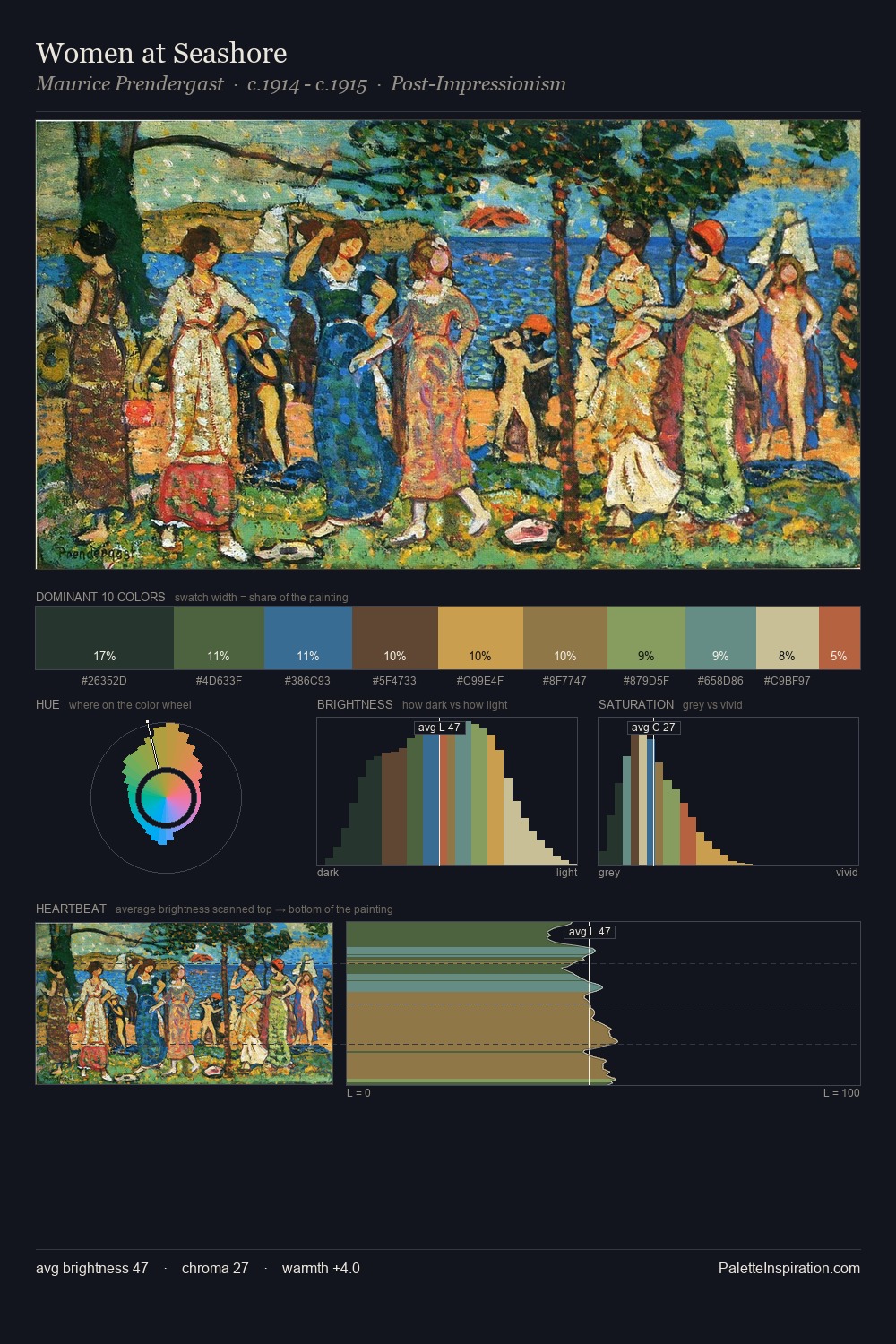
Task: Click the hex code '#658D86' label
Action: tap(720, 681)
